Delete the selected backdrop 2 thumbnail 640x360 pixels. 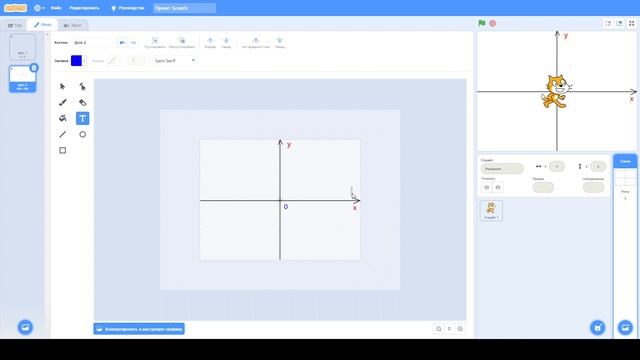pos(34,68)
